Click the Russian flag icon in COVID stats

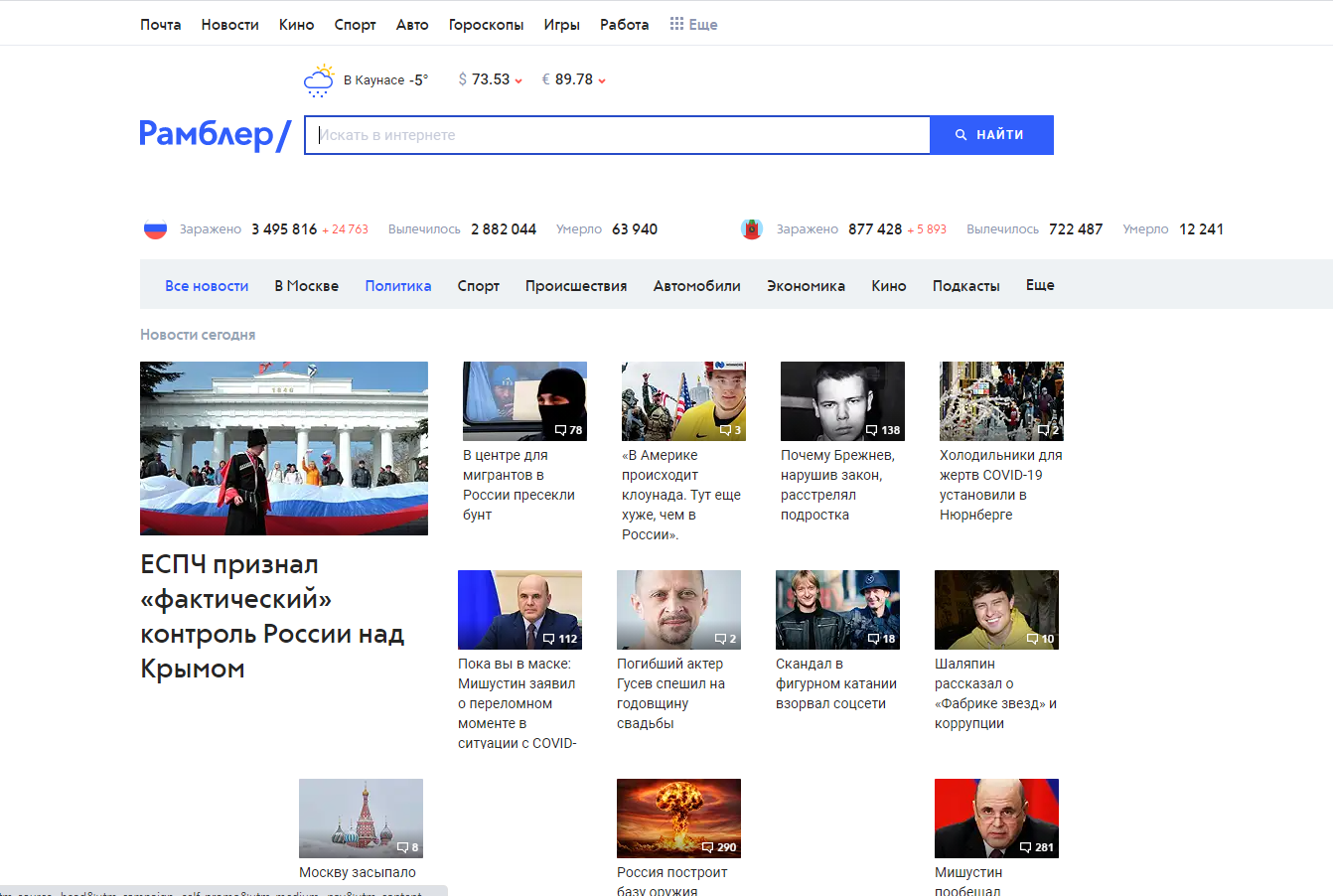[x=155, y=229]
